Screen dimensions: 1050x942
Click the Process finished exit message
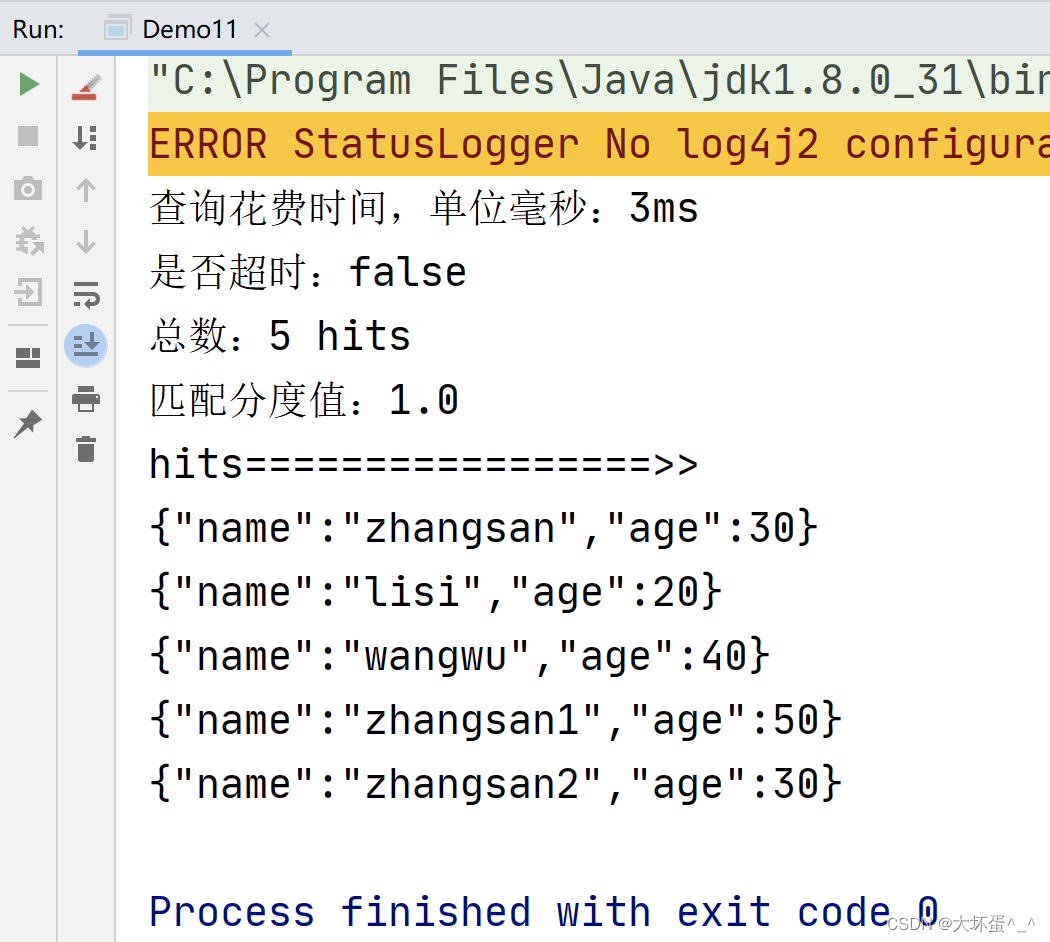click(x=540, y=911)
